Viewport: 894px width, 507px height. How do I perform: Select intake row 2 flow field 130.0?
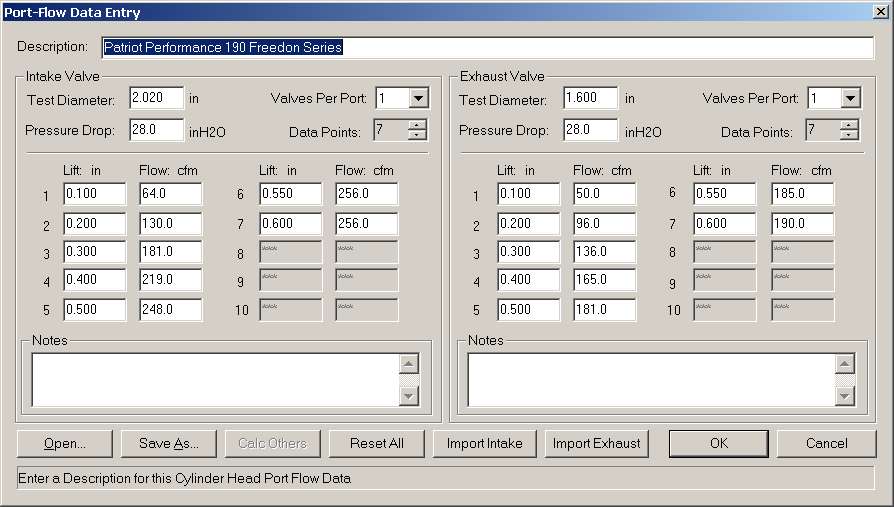[170, 224]
